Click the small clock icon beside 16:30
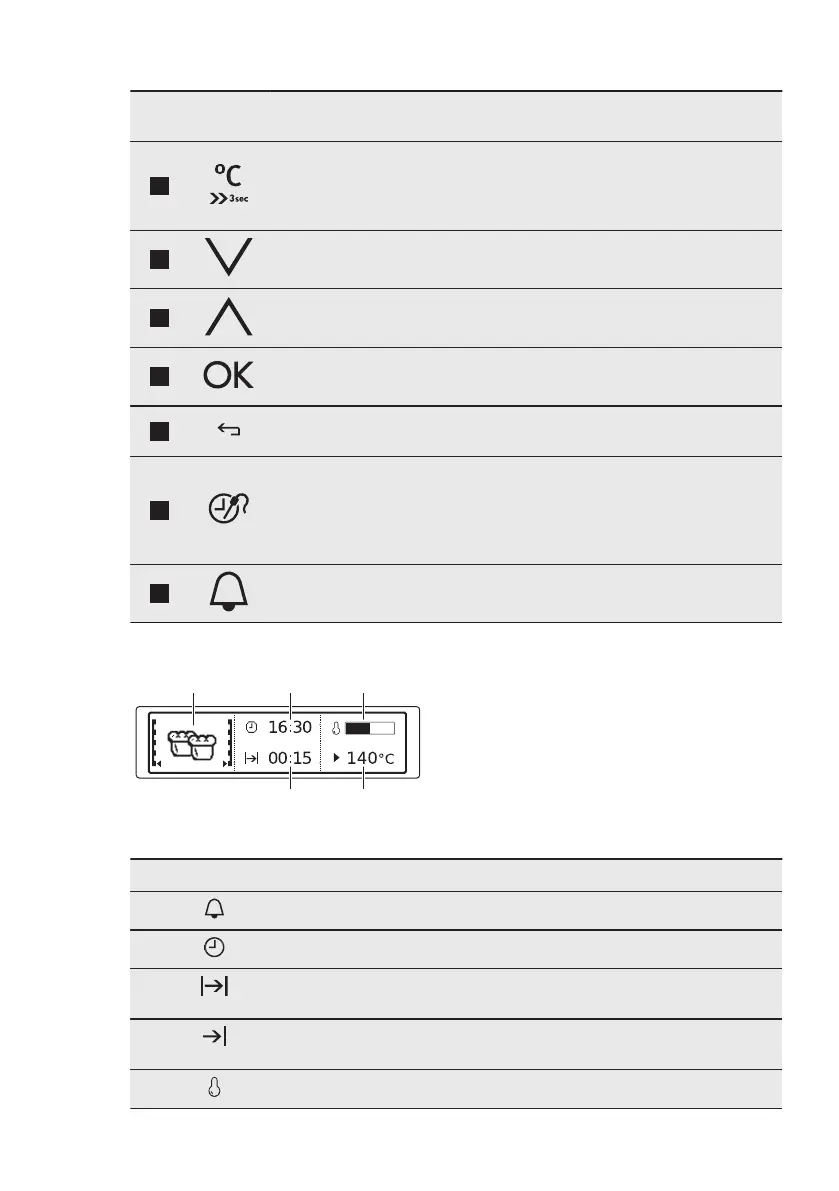Viewport: 839px width, 1191px height. click(x=251, y=727)
